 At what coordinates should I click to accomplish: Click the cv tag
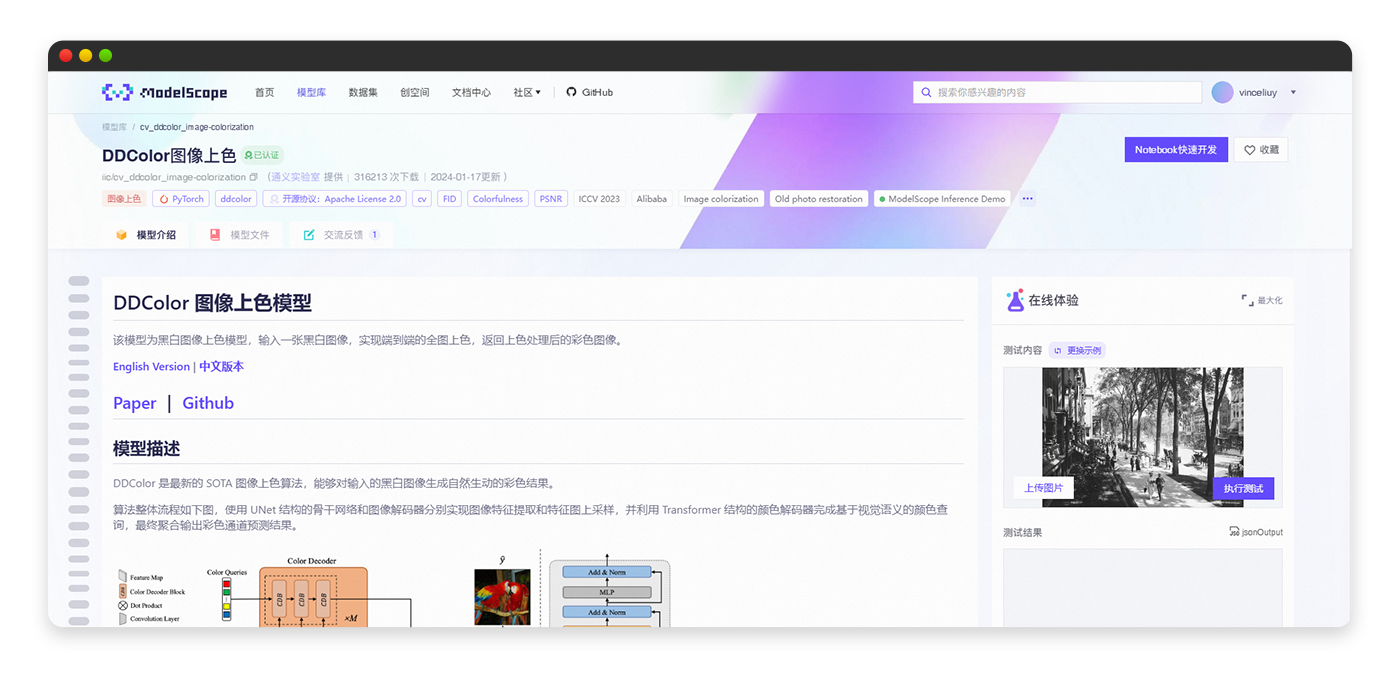point(422,199)
